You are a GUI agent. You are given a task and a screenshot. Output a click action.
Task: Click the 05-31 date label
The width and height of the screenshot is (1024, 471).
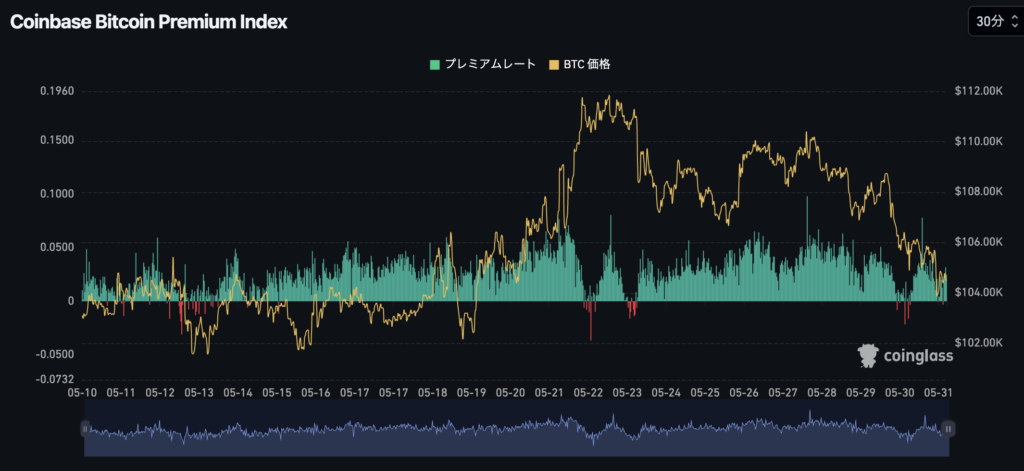pos(938,393)
